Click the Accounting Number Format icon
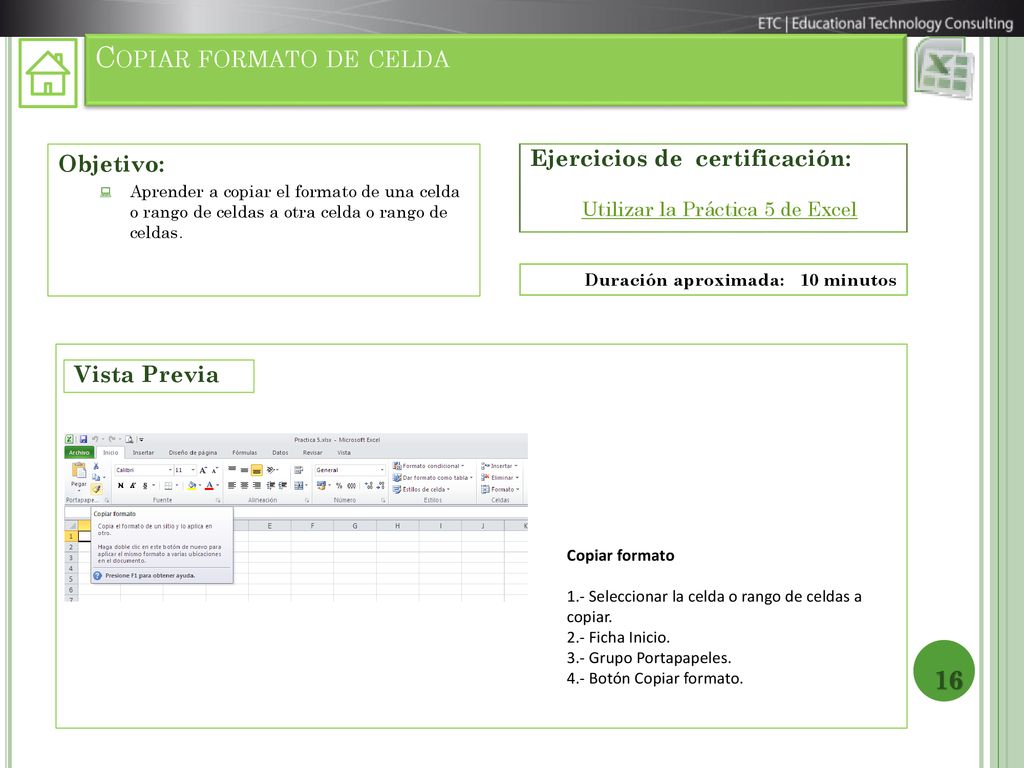The width and height of the screenshot is (1024, 768). point(321,485)
